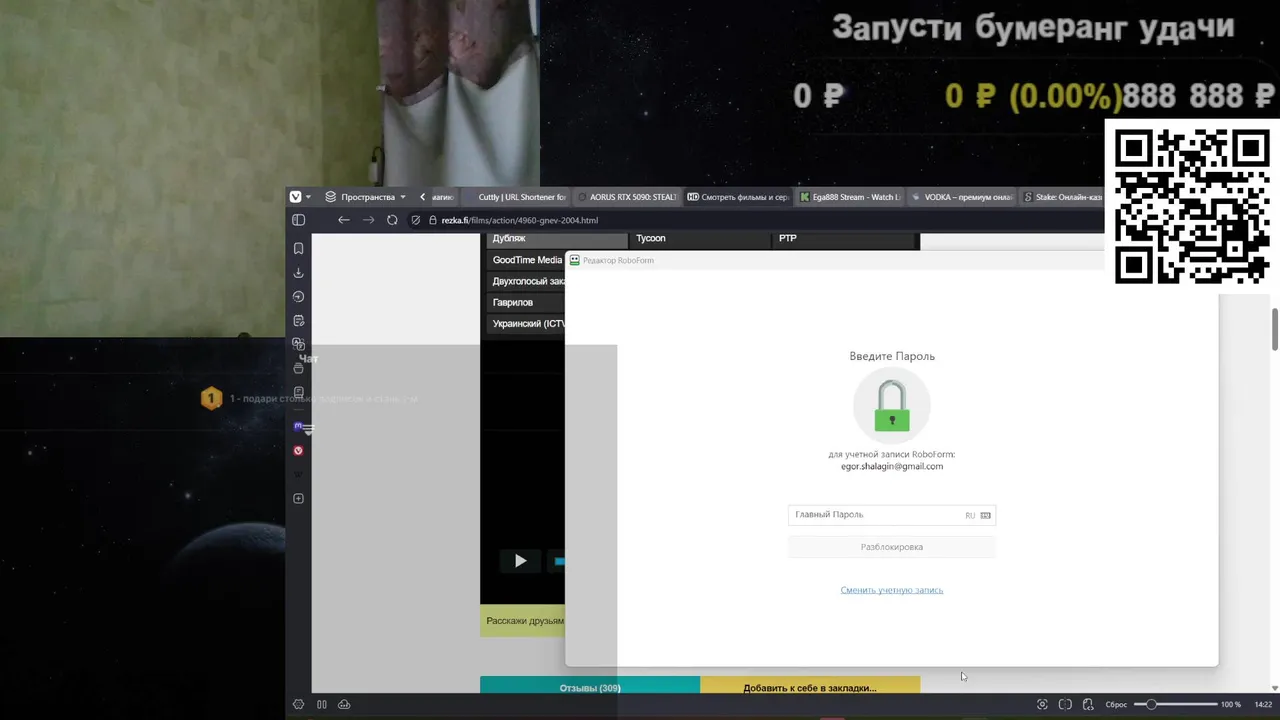Switch to the Cuttly URL Shortener tab
1280x720 pixels.
[x=515, y=197]
